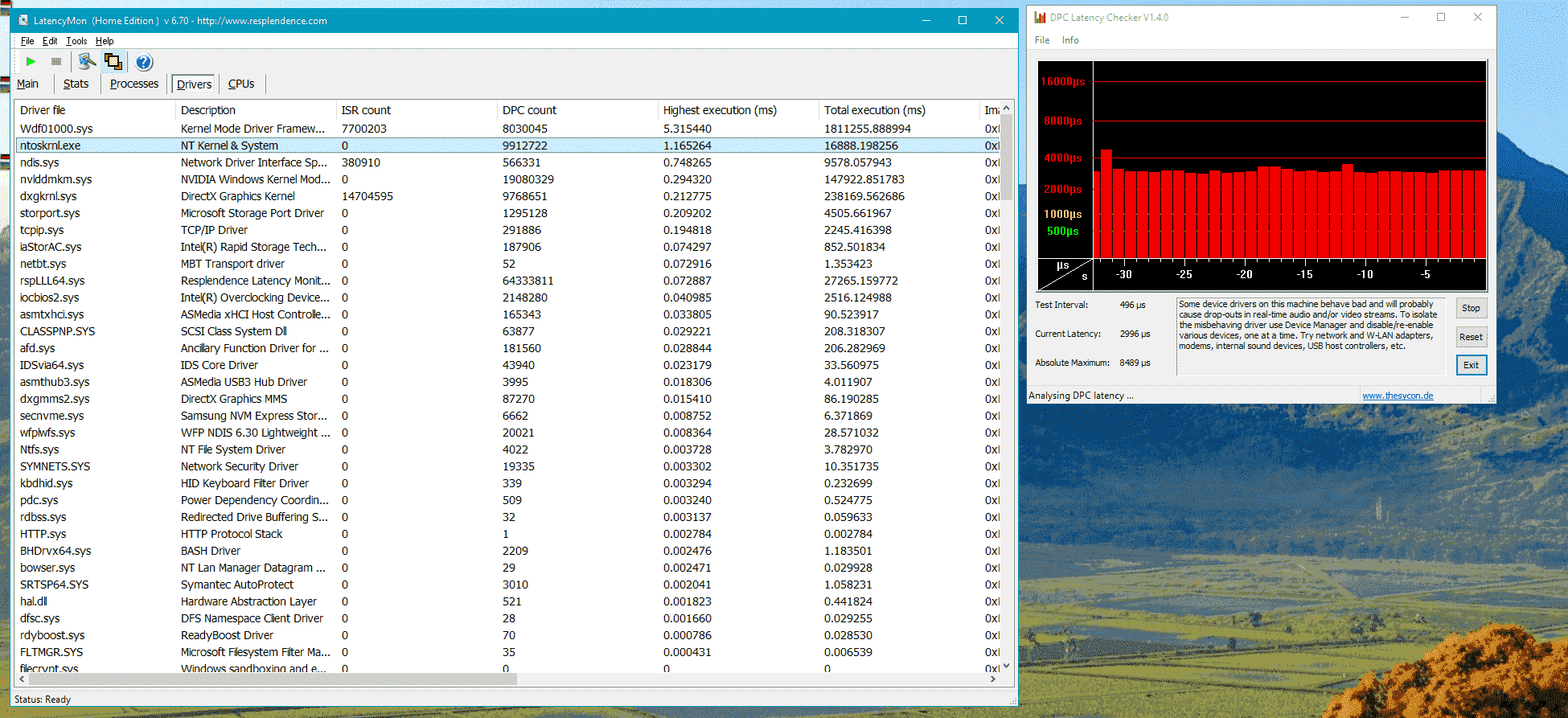
Task: Click the Stop button in DPC Latency Checker
Action: click(x=1472, y=308)
